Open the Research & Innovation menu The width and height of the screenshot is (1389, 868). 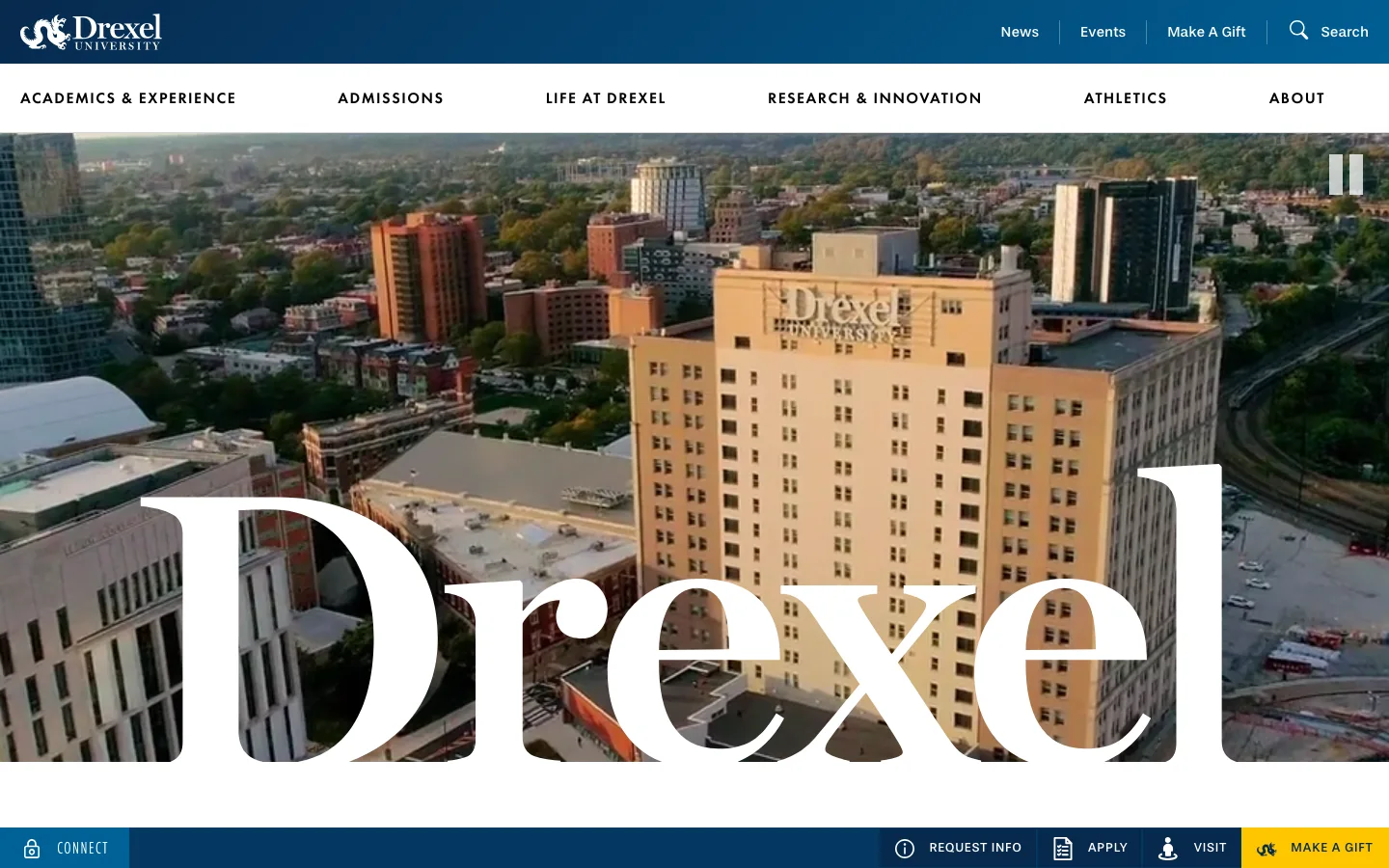click(x=875, y=98)
